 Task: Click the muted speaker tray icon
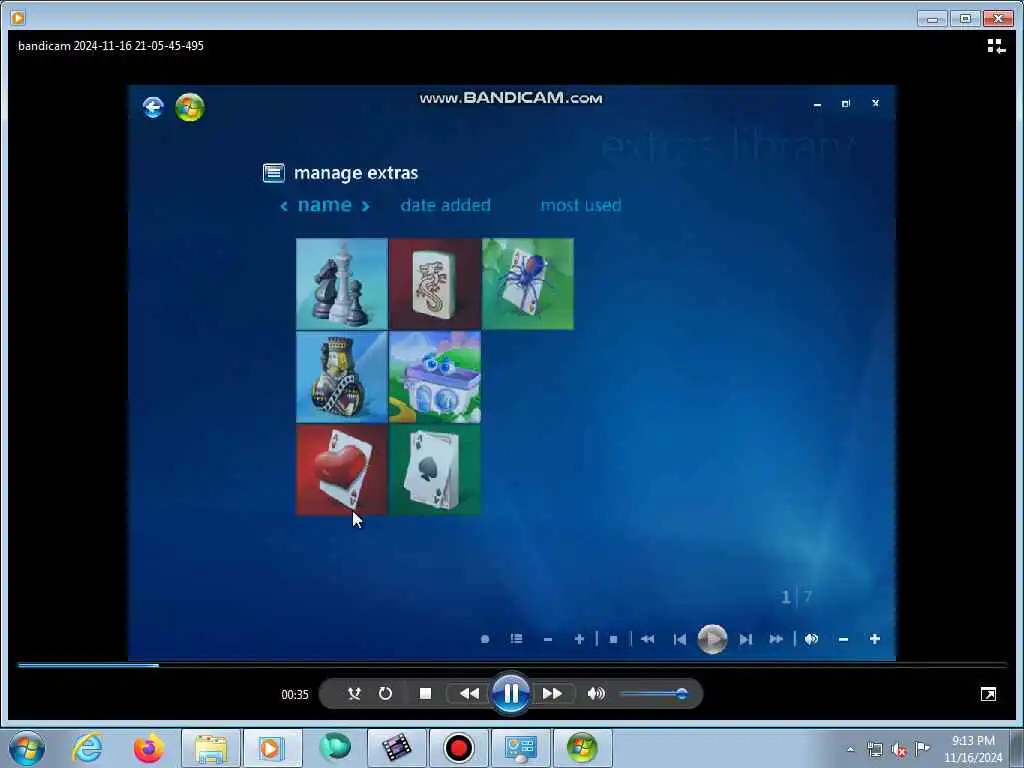899,750
